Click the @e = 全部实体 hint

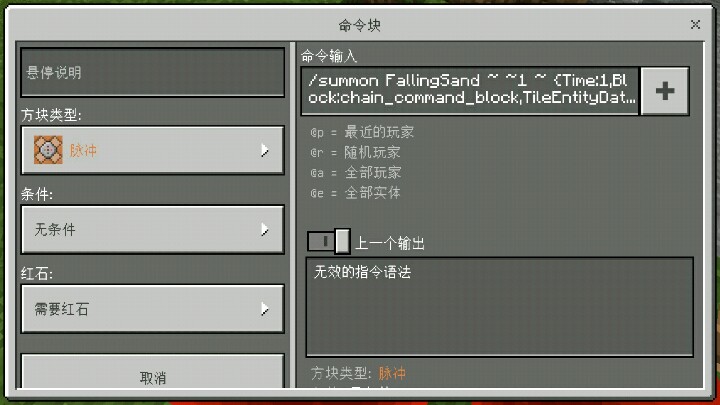[x=355, y=193]
